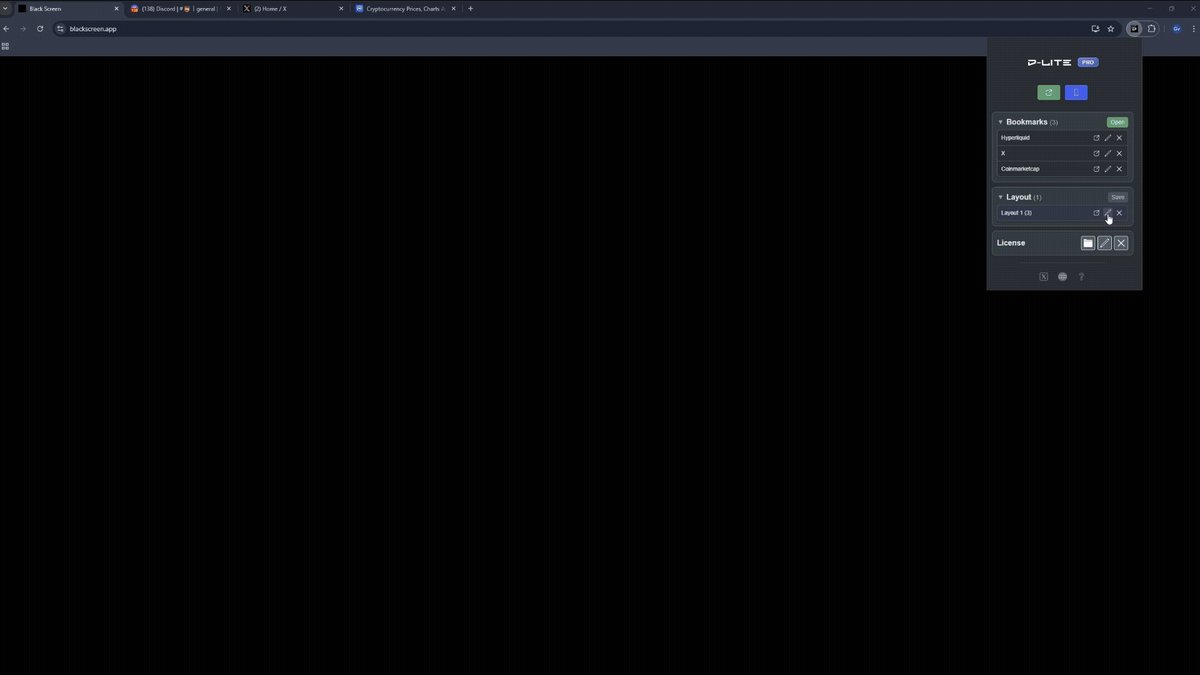Click the PRO badge
1200x675 pixels.
pos(1088,62)
